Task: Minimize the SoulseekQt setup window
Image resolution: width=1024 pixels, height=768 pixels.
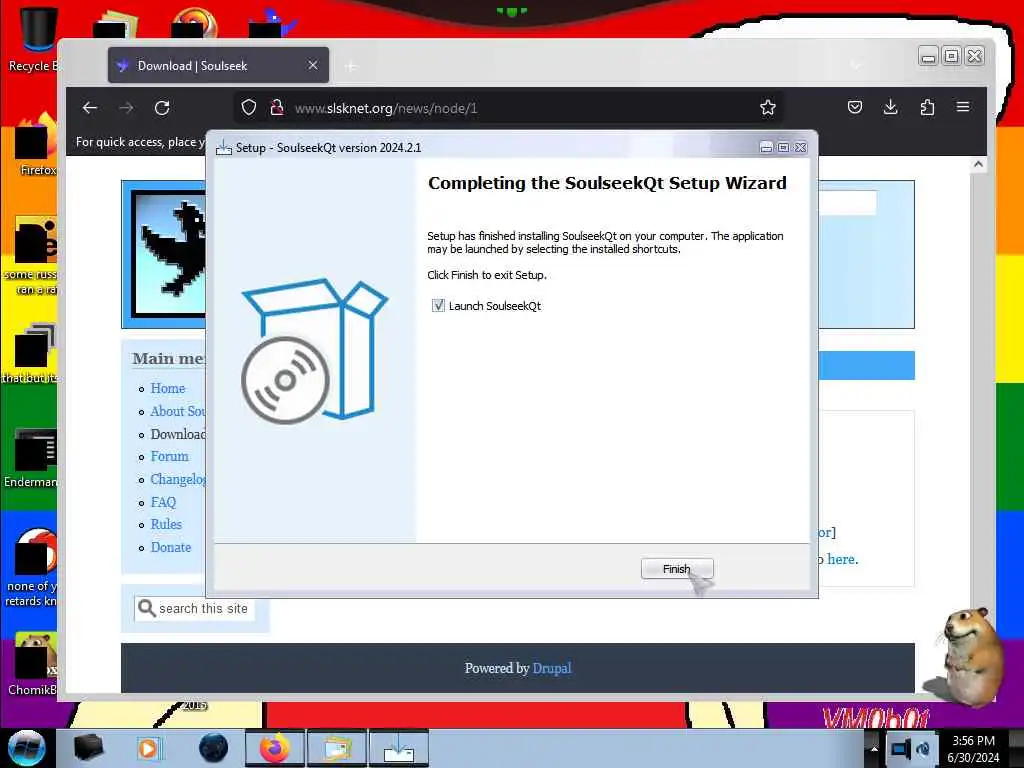Action: pyautogui.click(x=767, y=148)
